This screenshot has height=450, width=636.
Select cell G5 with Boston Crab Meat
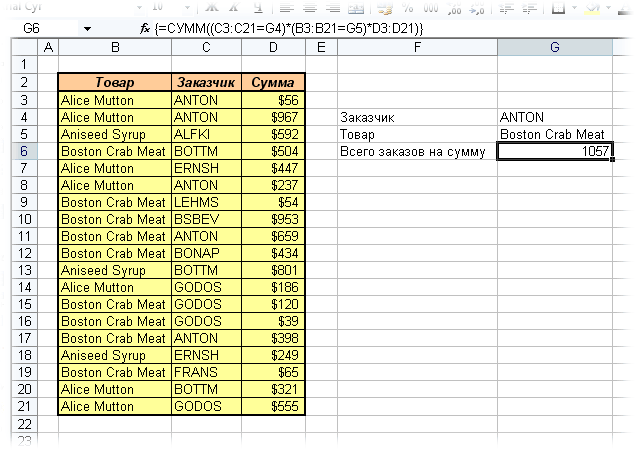point(555,134)
